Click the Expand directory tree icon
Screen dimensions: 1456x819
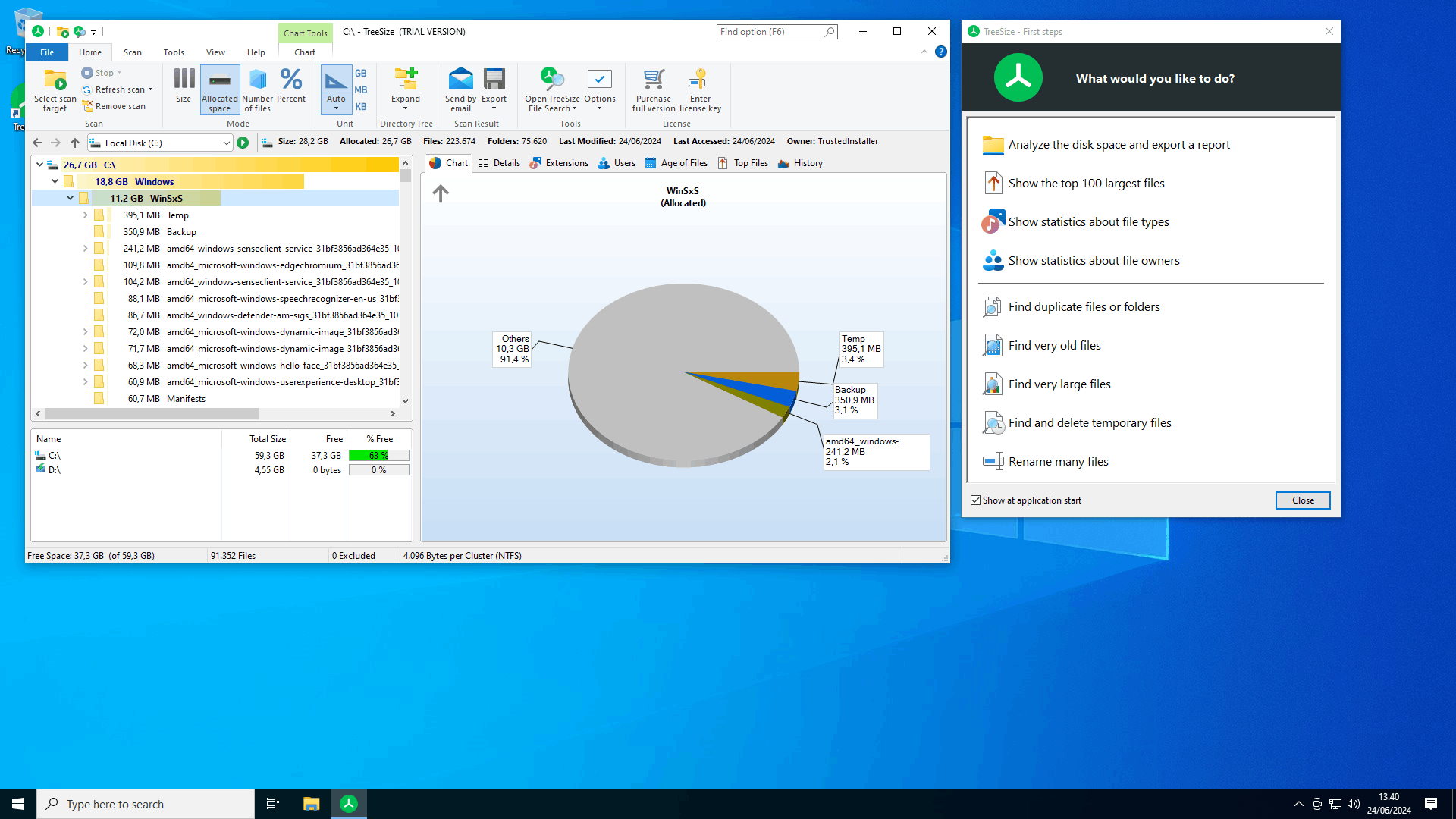point(406,79)
